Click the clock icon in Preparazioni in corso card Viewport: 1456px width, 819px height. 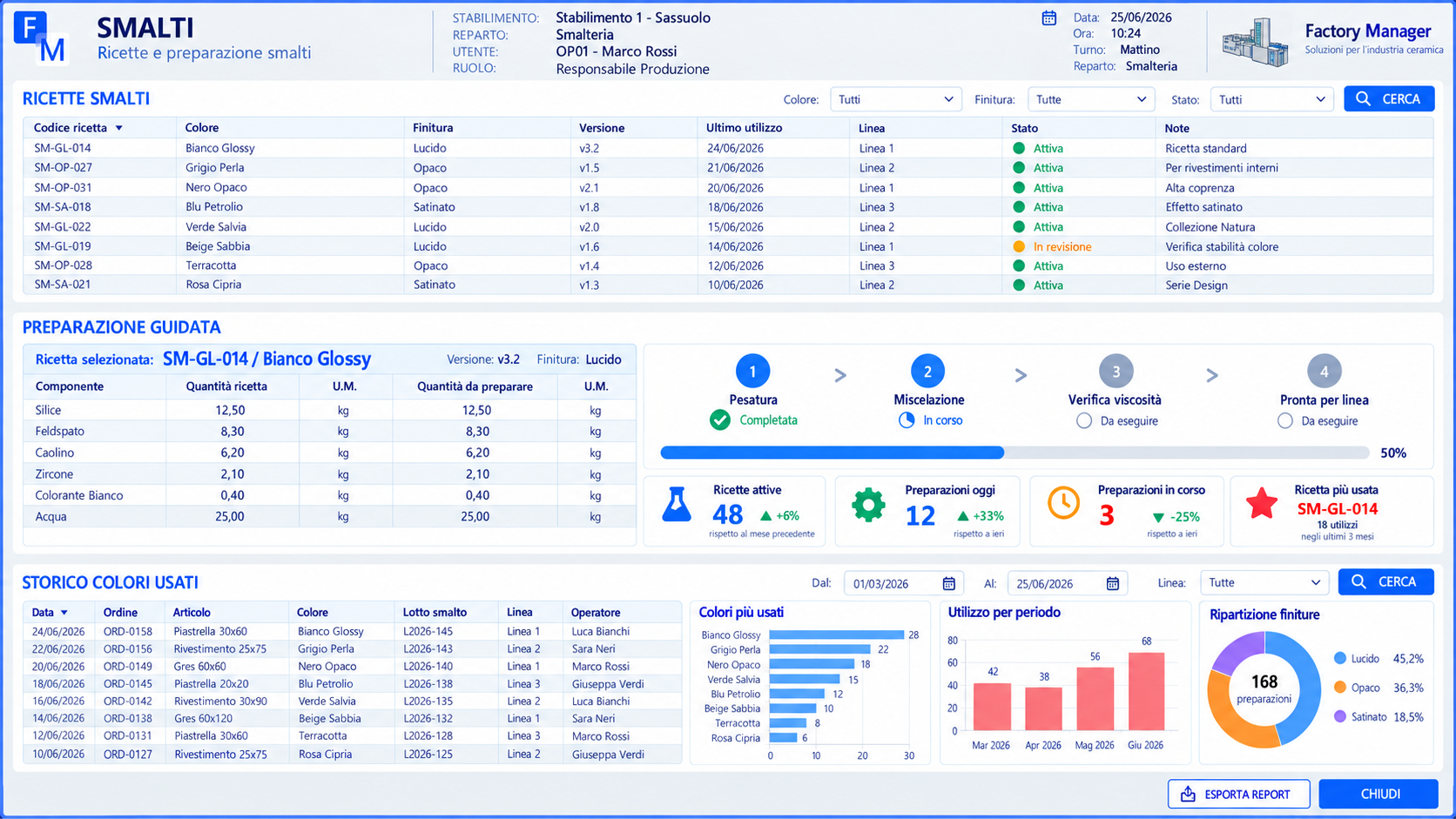pyautogui.click(x=1063, y=503)
